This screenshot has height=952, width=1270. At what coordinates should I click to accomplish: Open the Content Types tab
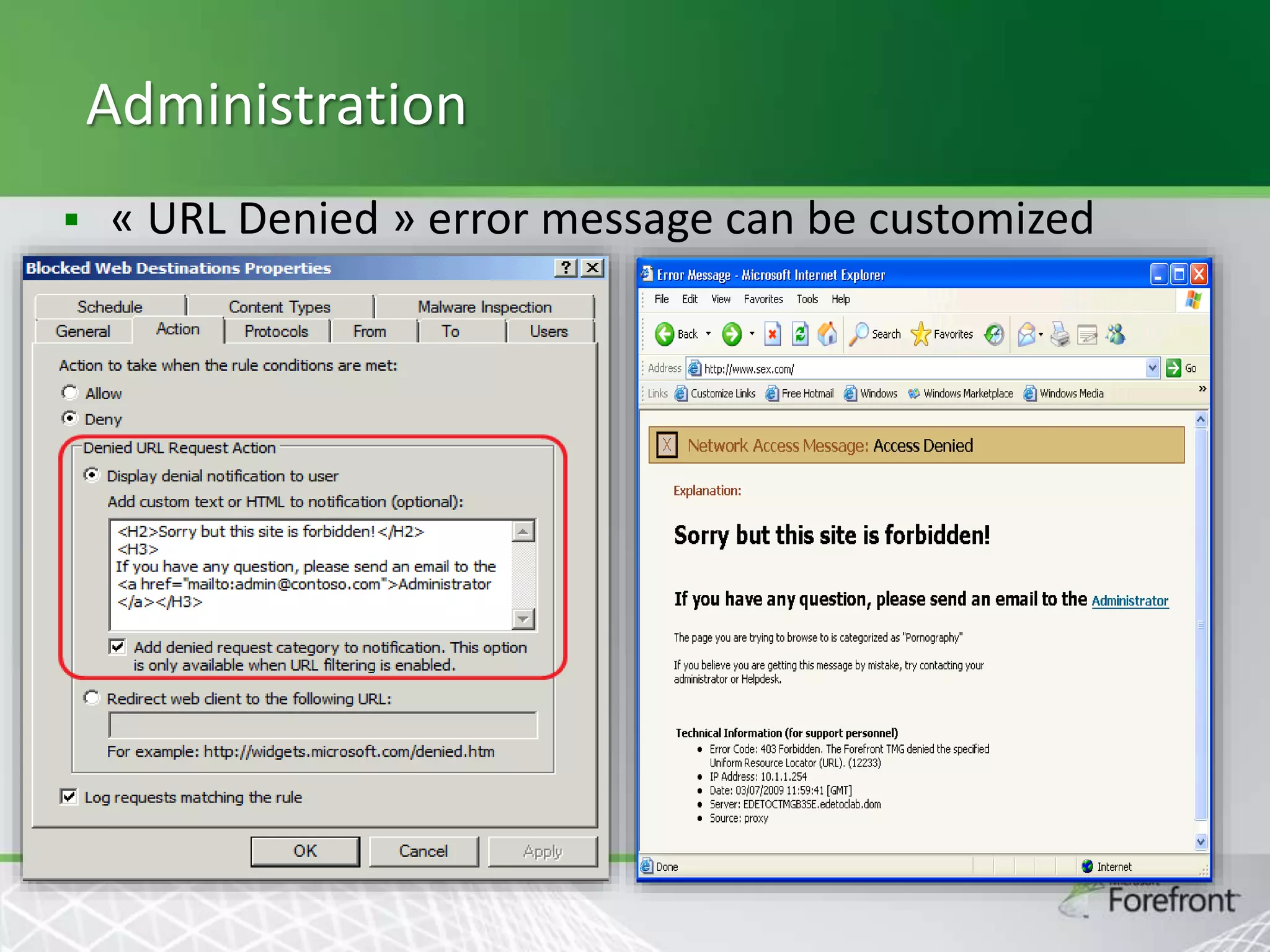point(280,307)
